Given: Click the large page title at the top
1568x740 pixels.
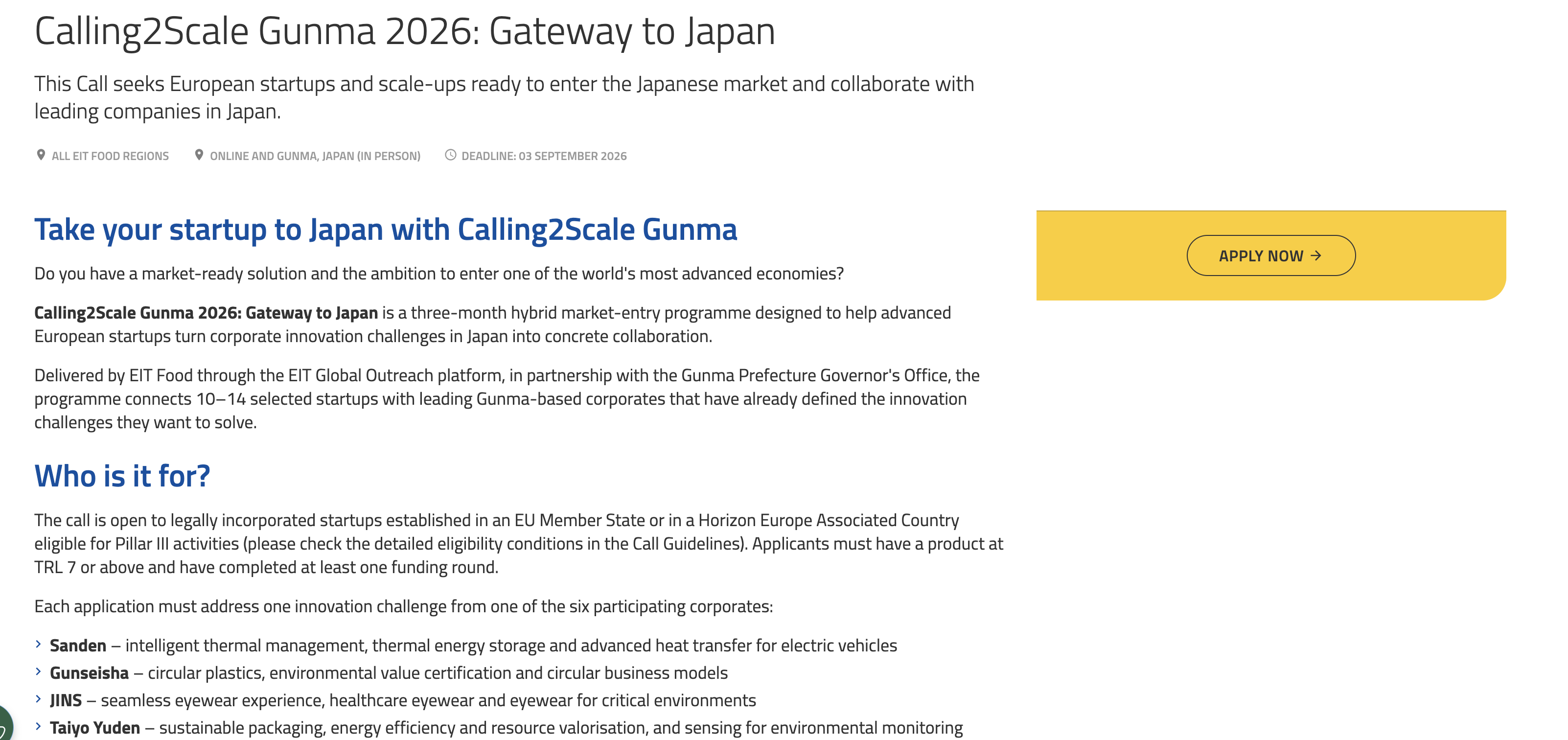Looking at the screenshot, I should 405,32.
